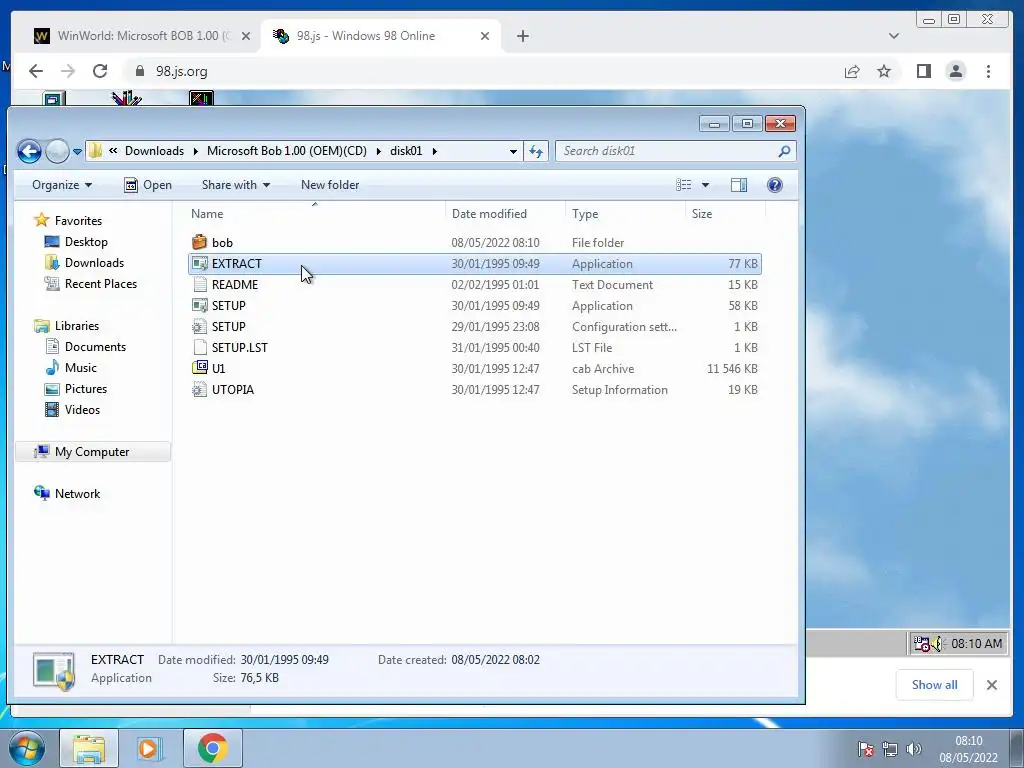This screenshot has width=1024, height=768.
Task: Open the Share with menu
Action: [x=236, y=185]
